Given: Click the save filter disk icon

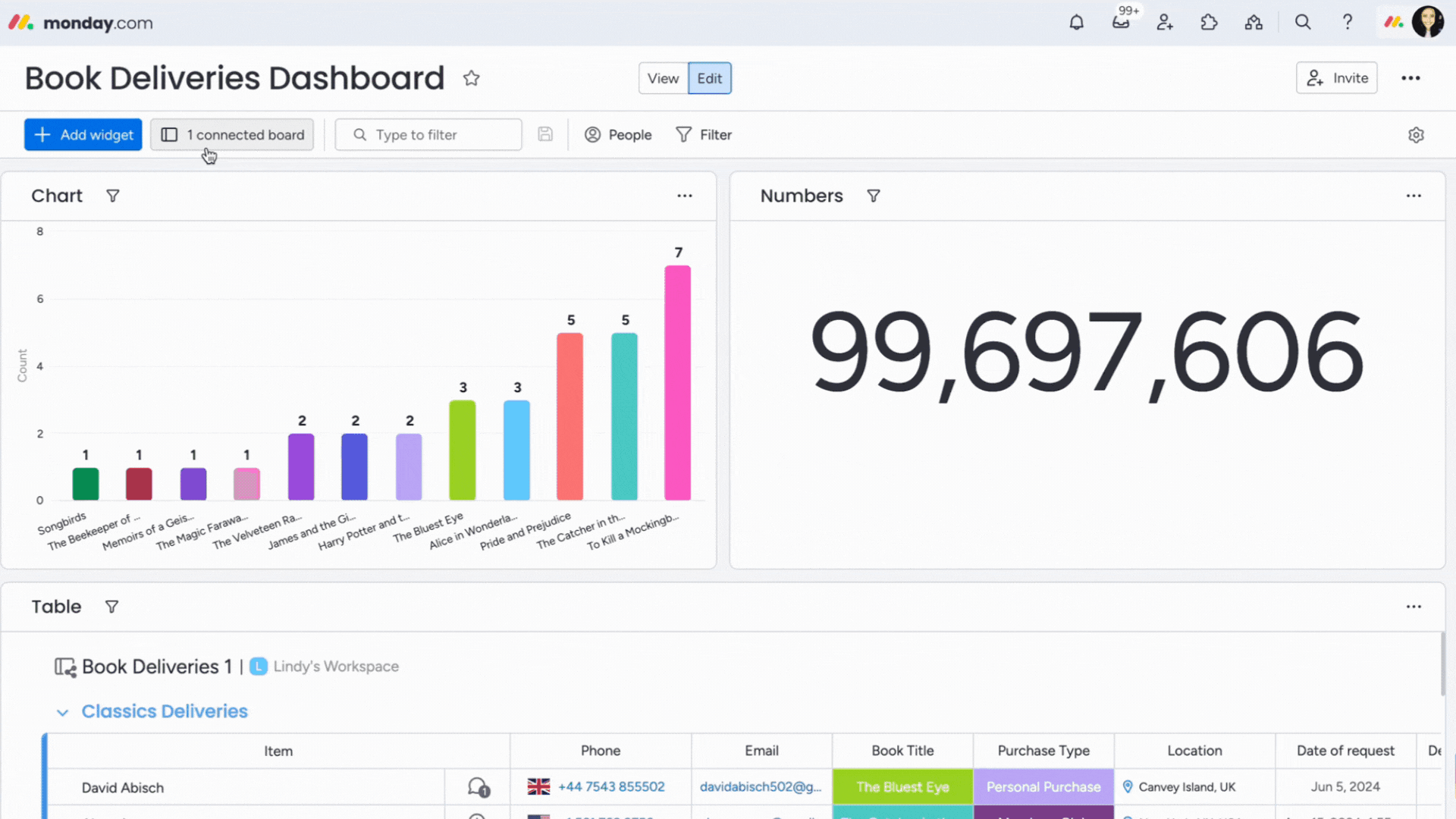Looking at the screenshot, I should point(545,134).
